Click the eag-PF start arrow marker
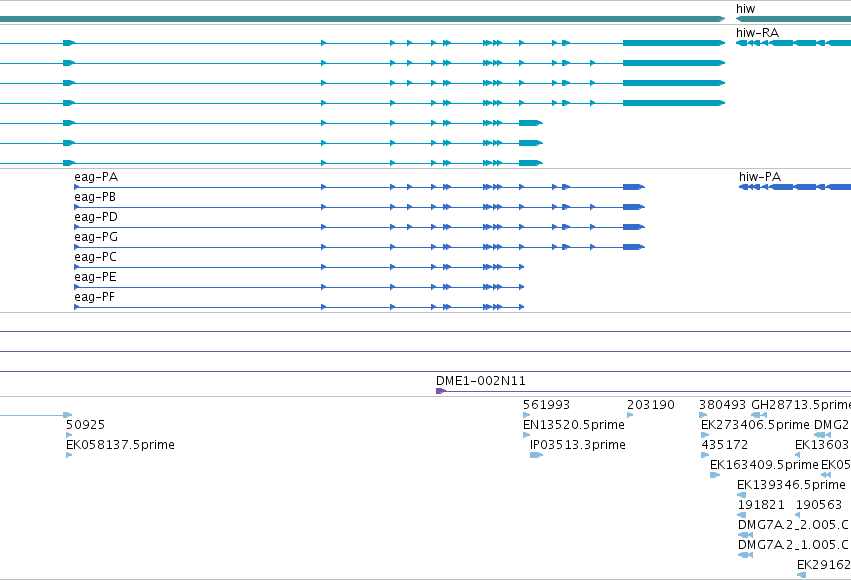This screenshot has height=580, width=851. pos(77,307)
